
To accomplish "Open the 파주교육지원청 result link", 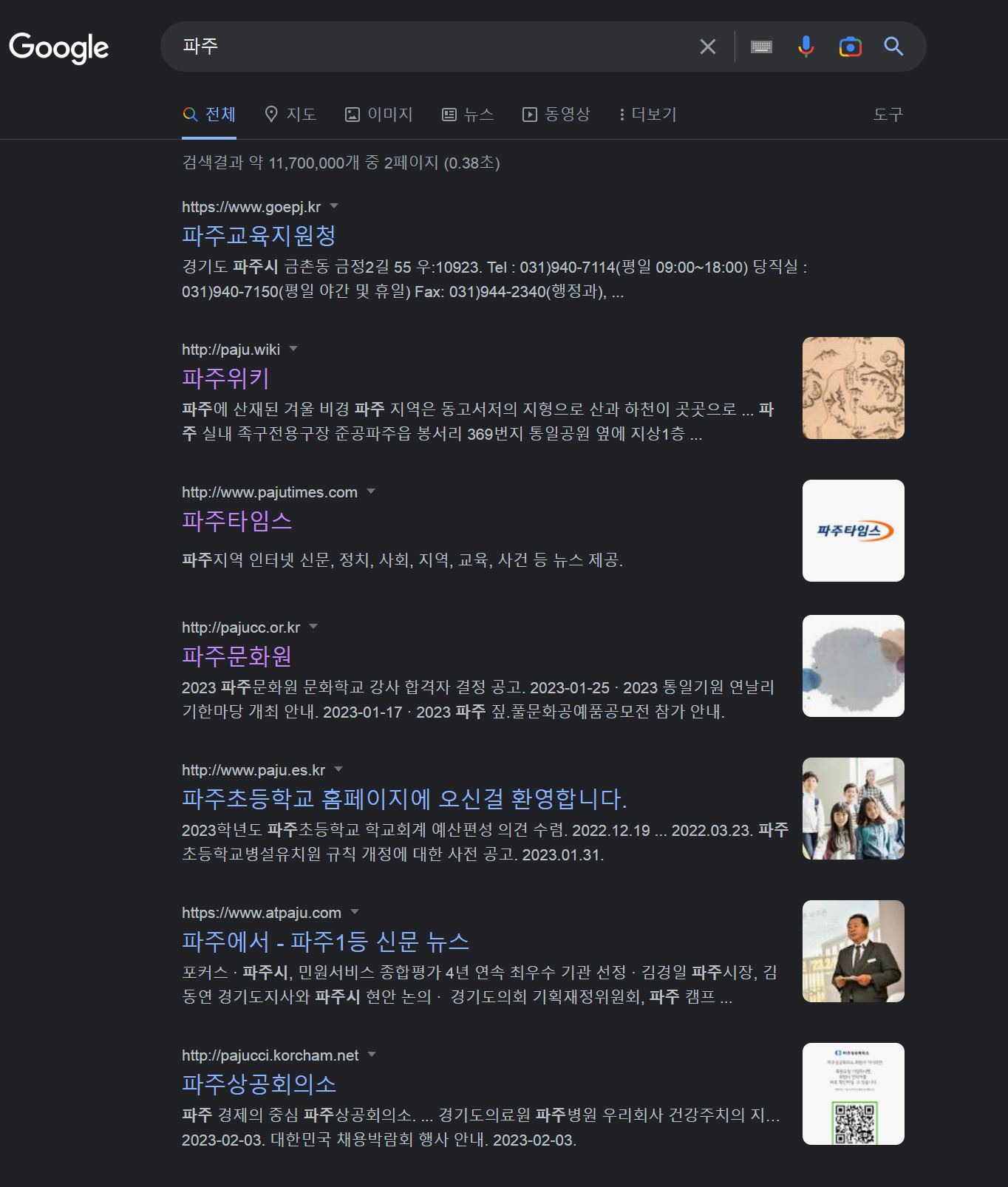I will (259, 236).
